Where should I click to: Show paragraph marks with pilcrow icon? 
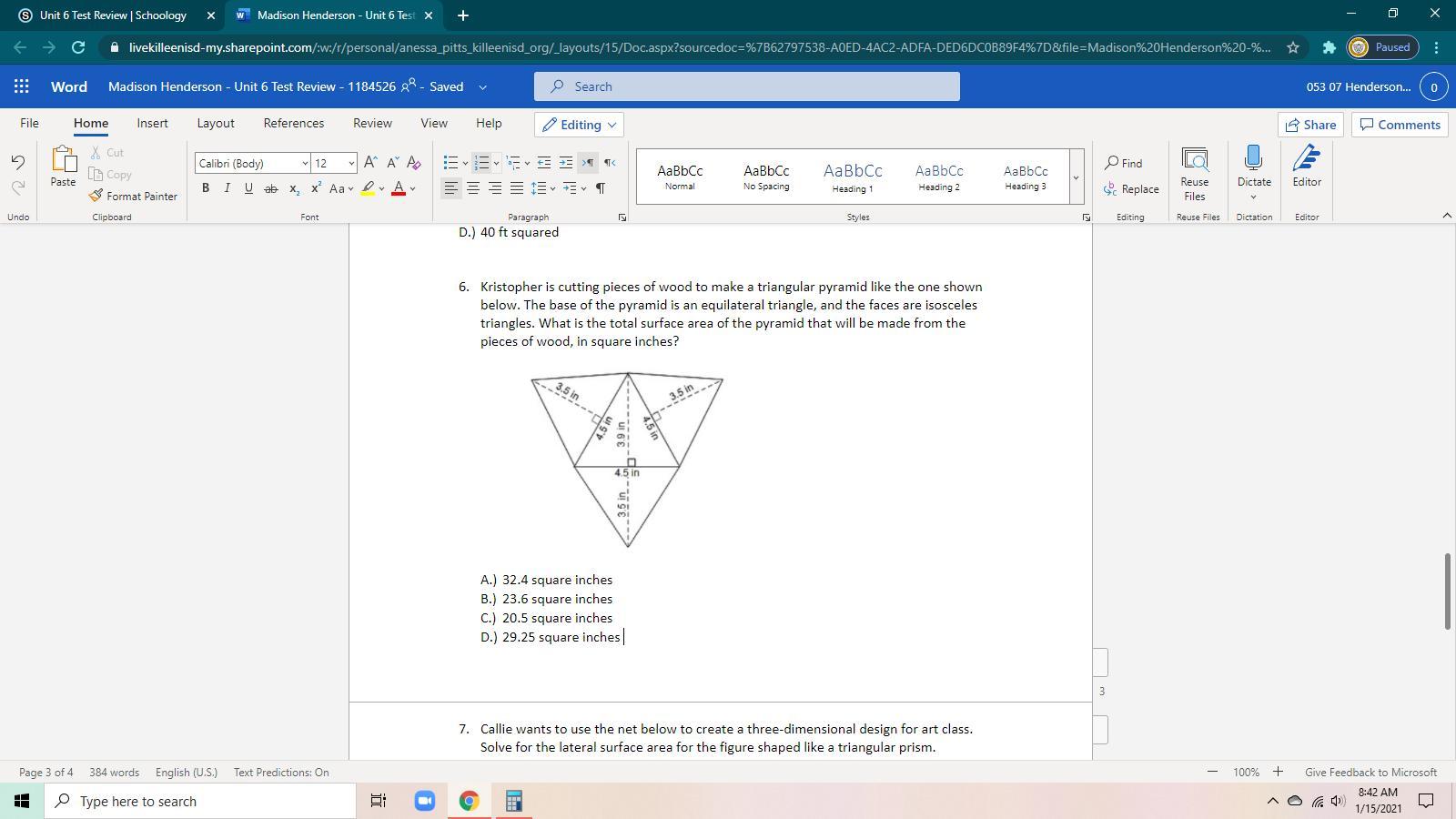601,188
